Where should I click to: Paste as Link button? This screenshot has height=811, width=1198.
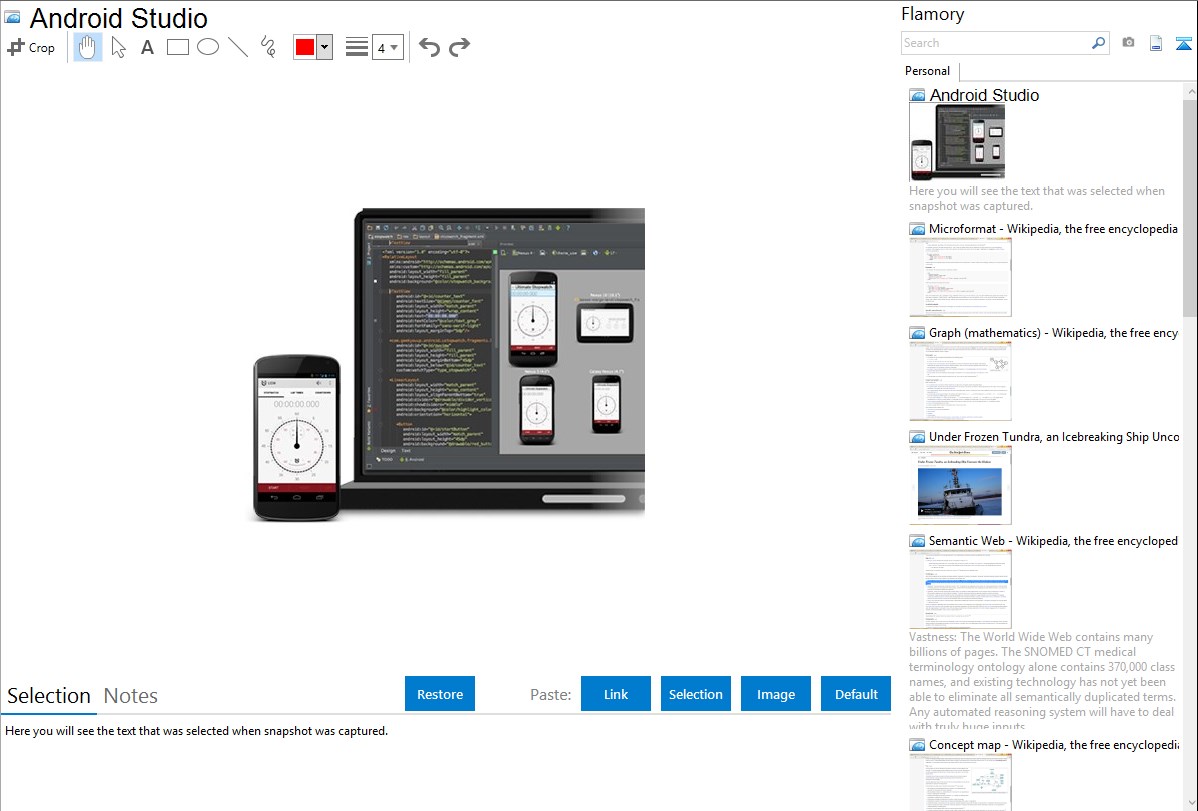coord(616,694)
